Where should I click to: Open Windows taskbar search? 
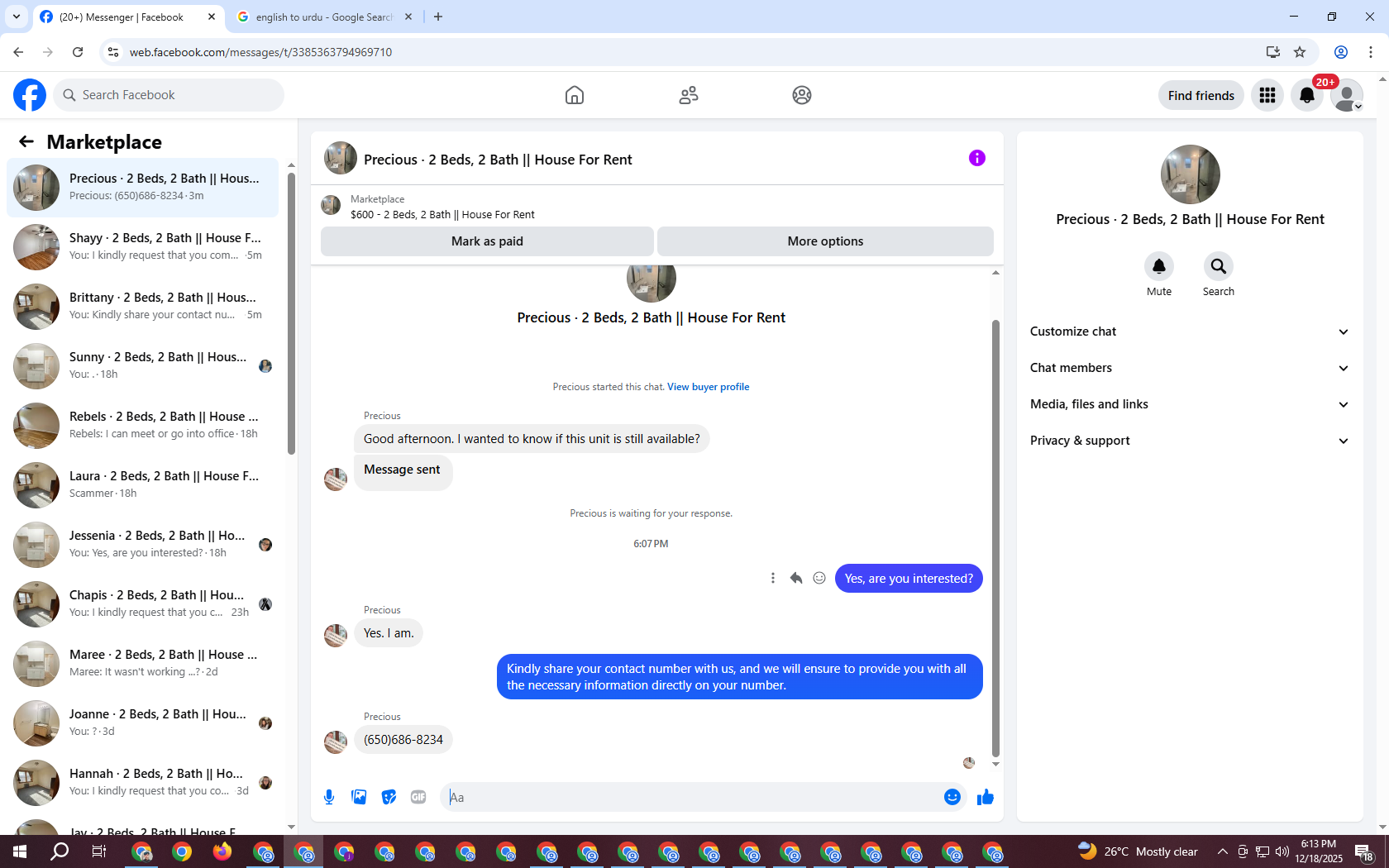coord(60,851)
